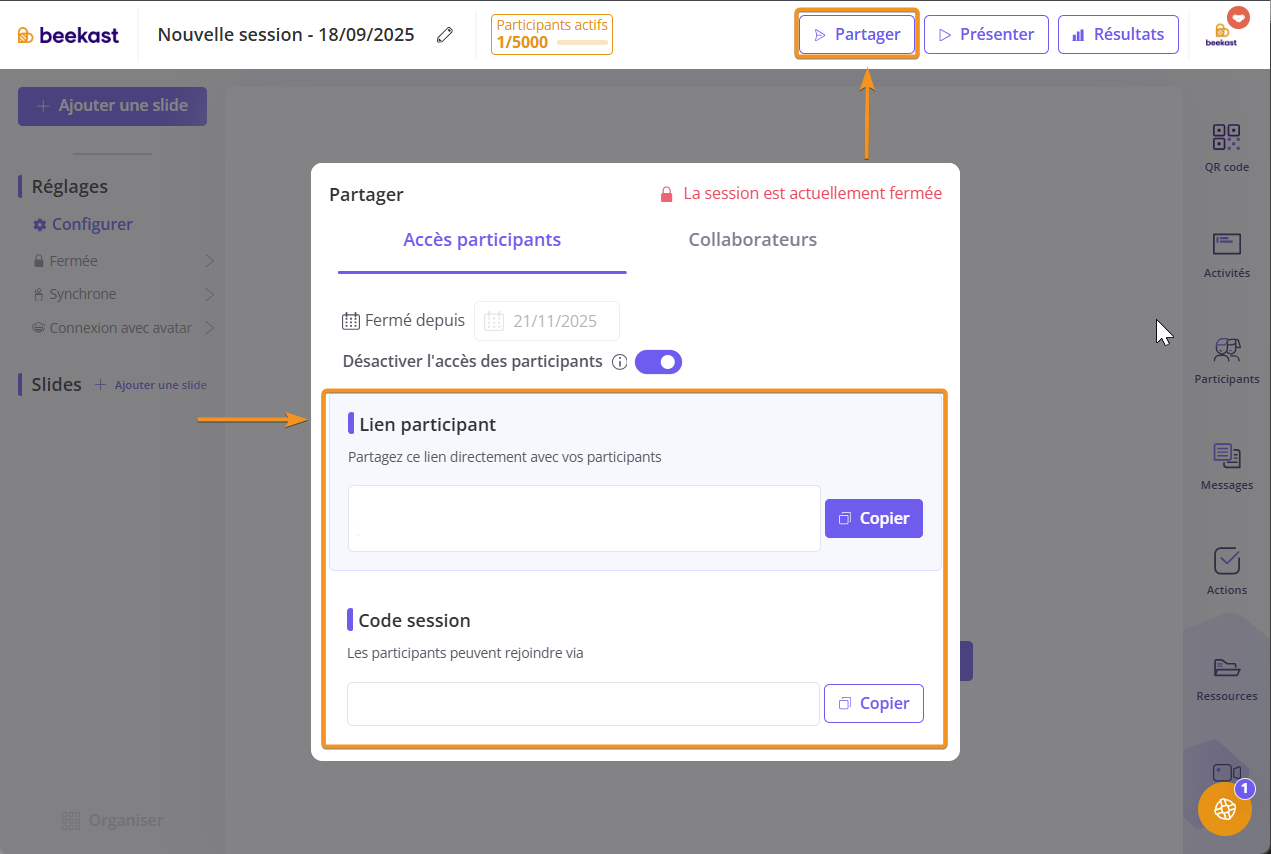Open the Messages sidebar icon

[1226, 457]
